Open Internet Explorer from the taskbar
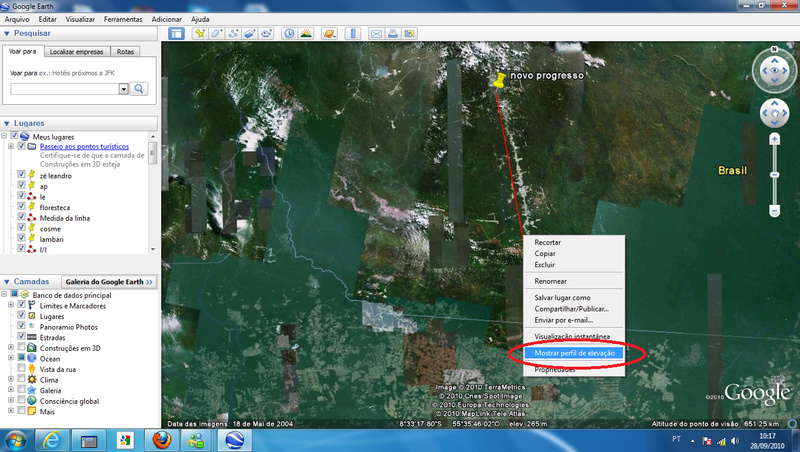This screenshot has height=452, width=800. click(52, 440)
